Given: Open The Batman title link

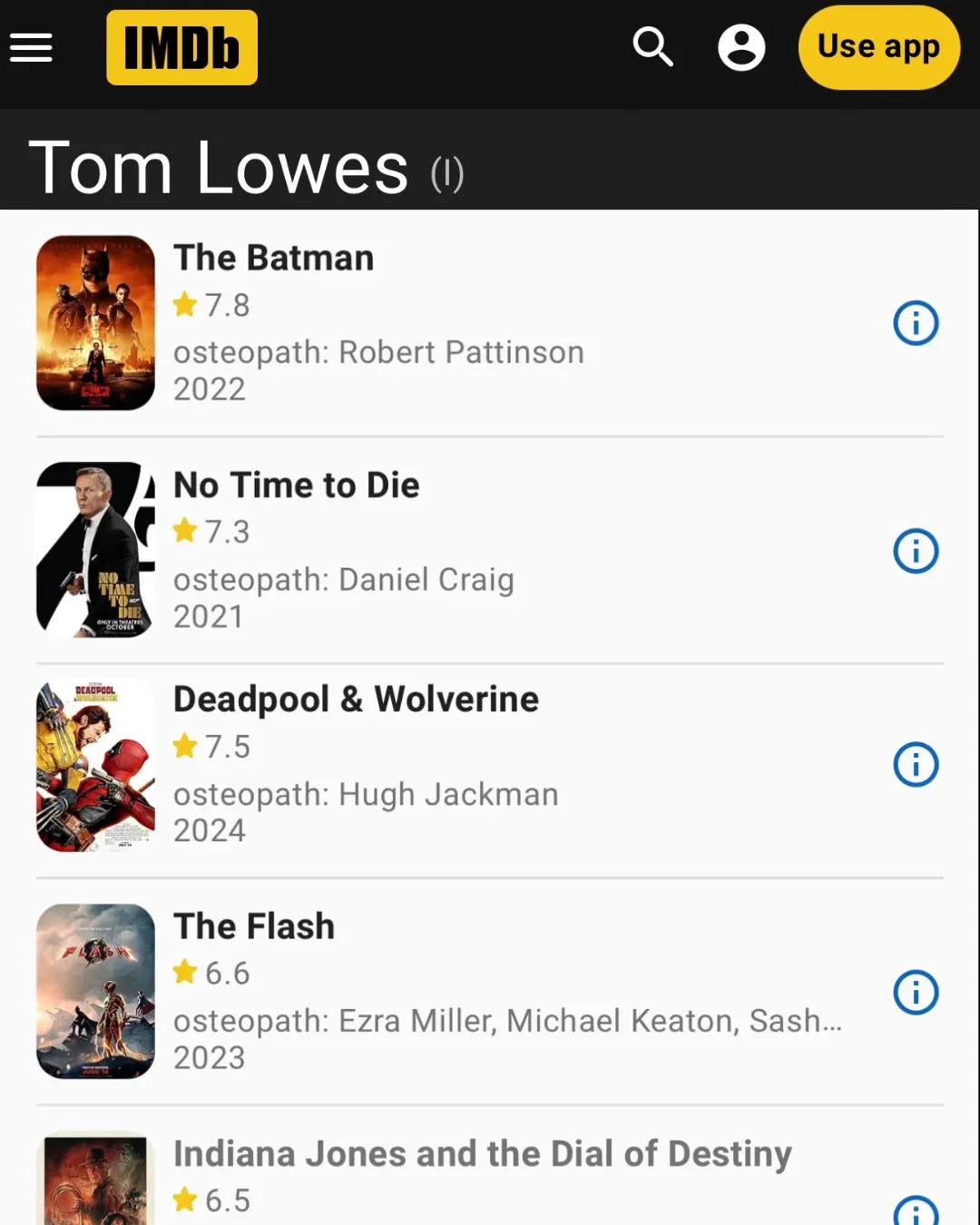Looking at the screenshot, I should click(x=273, y=258).
